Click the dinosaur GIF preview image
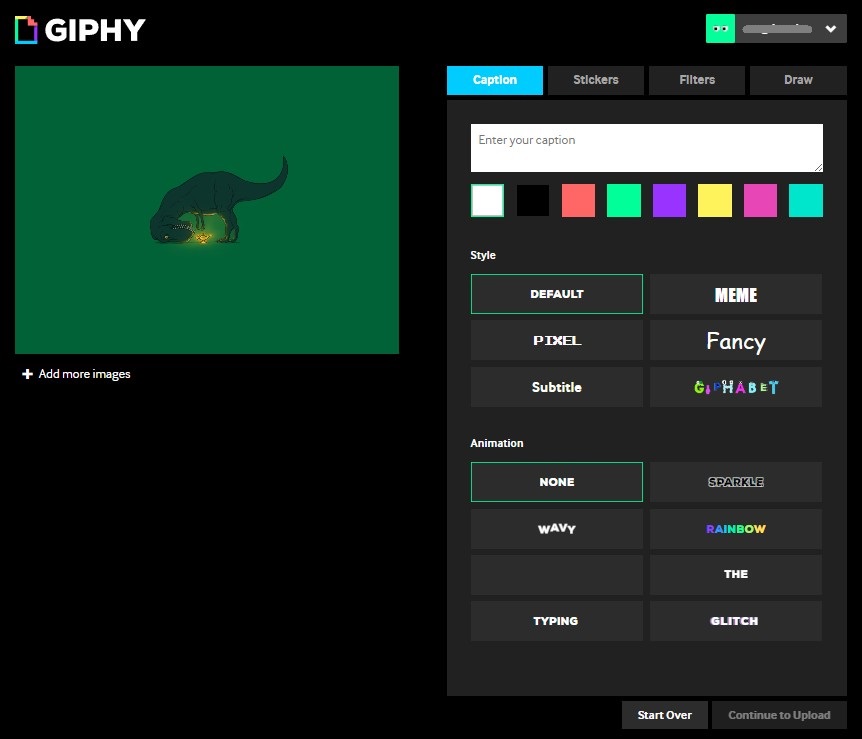Image resolution: width=862 pixels, height=739 pixels. [207, 210]
